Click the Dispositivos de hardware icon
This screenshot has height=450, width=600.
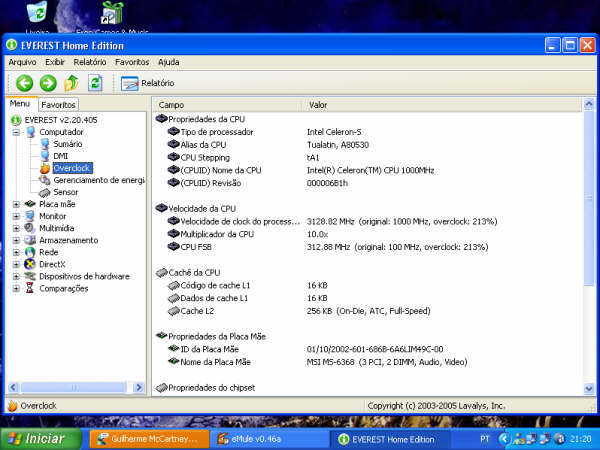(30, 276)
